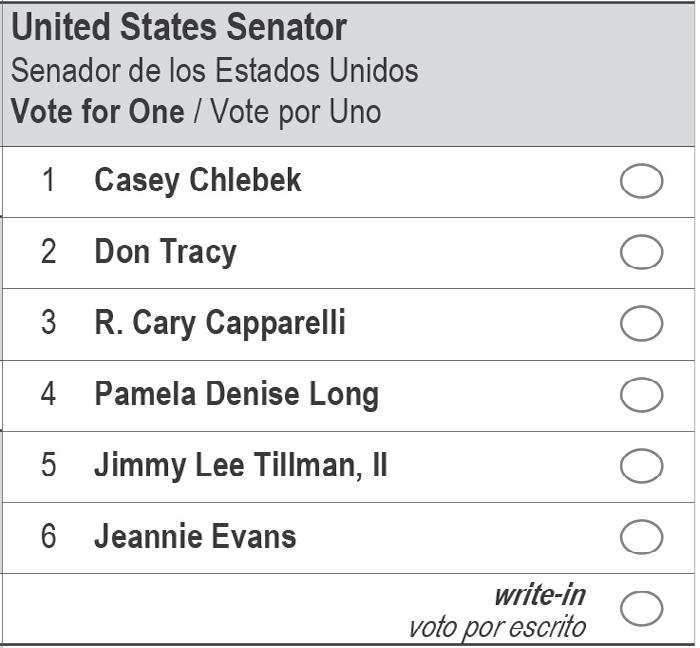
Task: Click the Pamela Denise Long name text
Action: [236, 394]
